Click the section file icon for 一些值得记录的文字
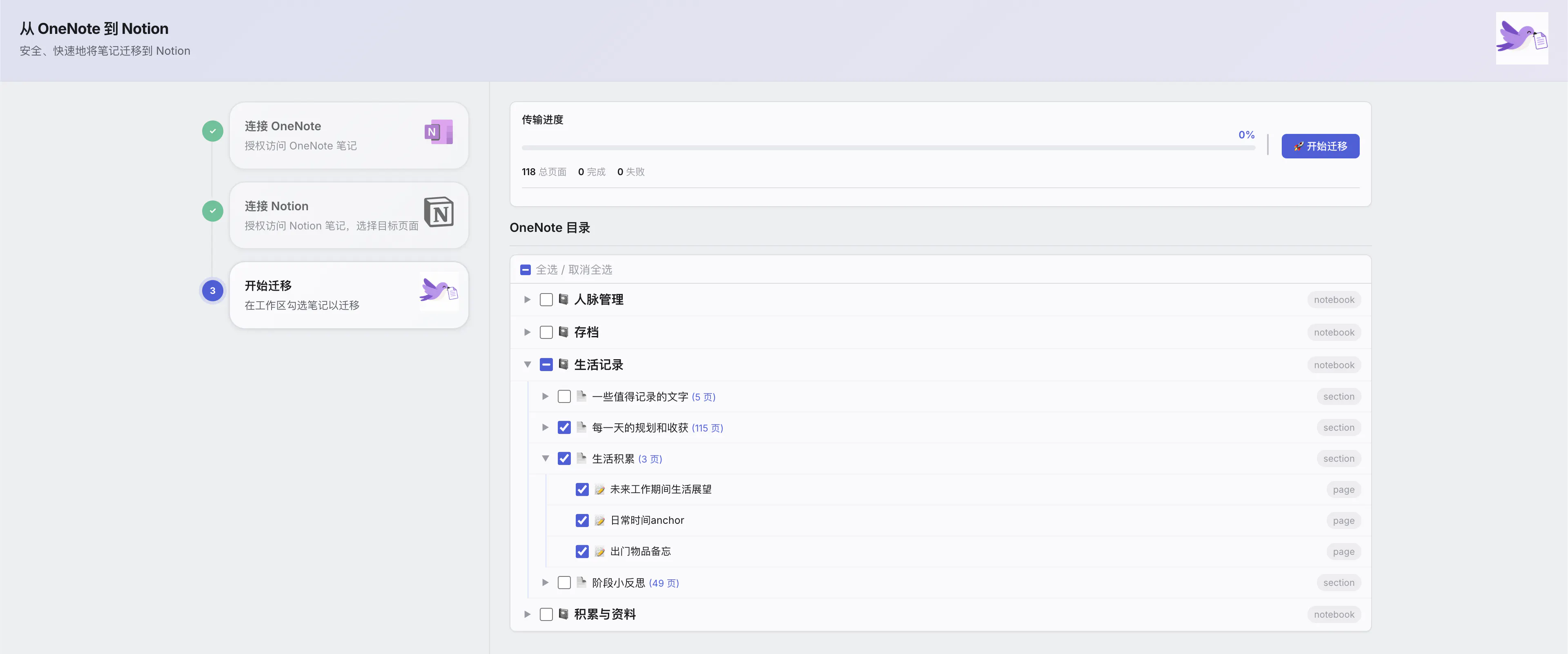Screen dimensions: 1568x654 [581, 396]
